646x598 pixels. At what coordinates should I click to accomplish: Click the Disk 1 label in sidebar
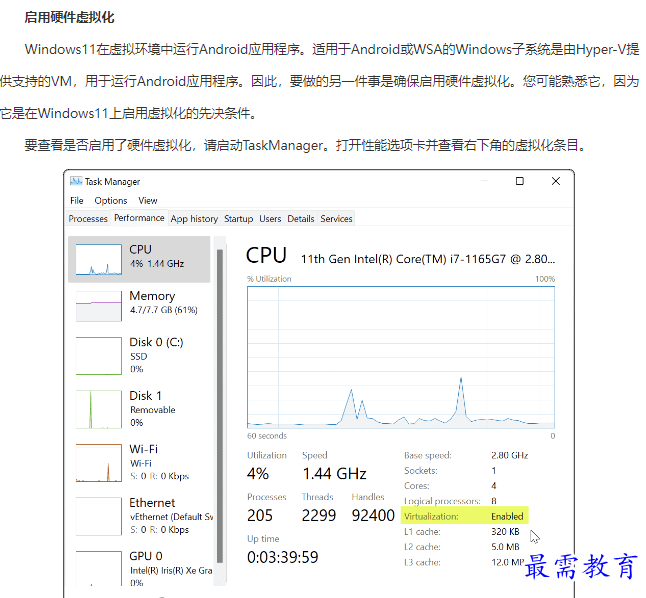(x=145, y=396)
